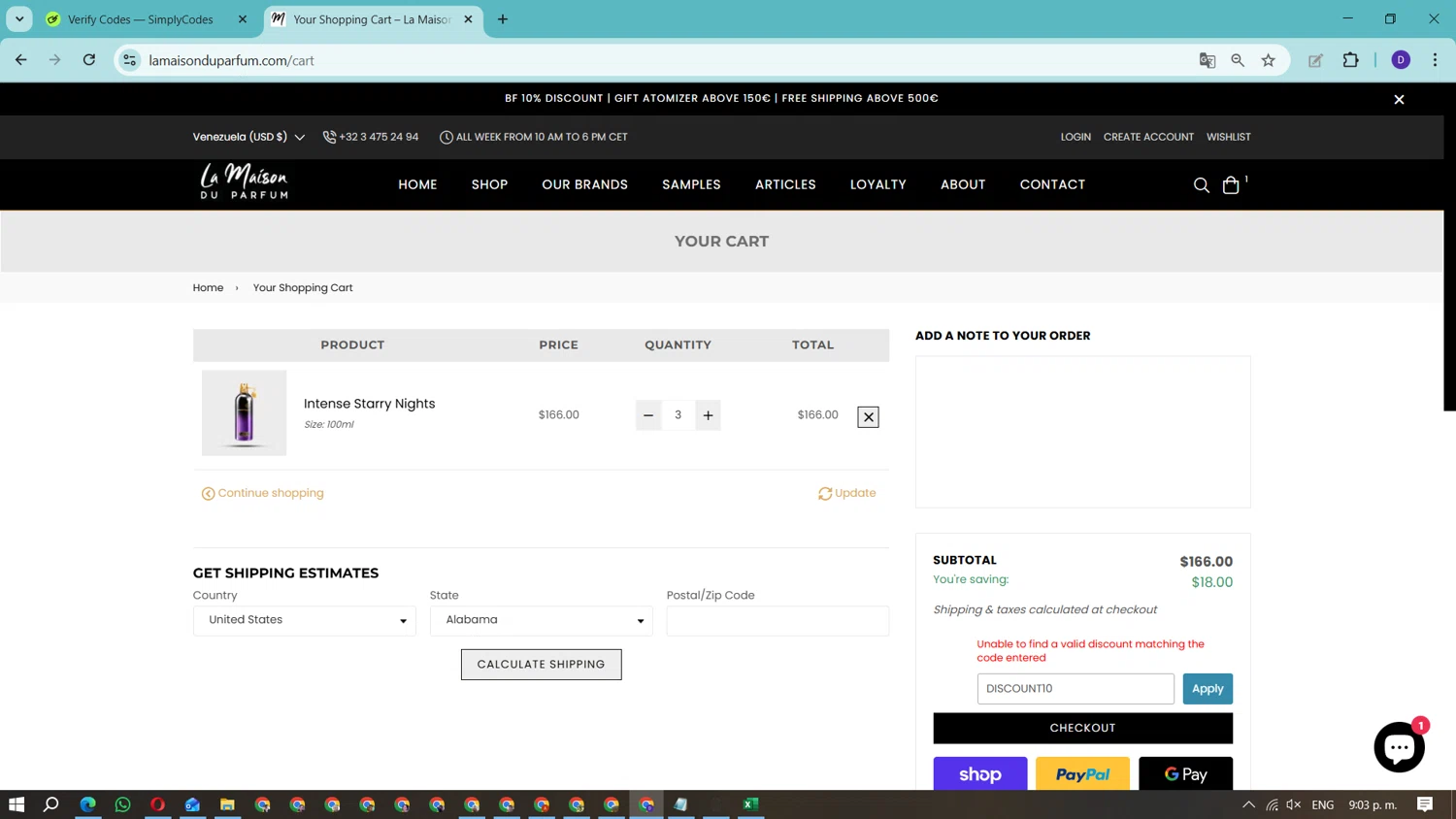Screen dimensions: 1456x819
Task: Open the HOME menu item
Action: (417, 184)
